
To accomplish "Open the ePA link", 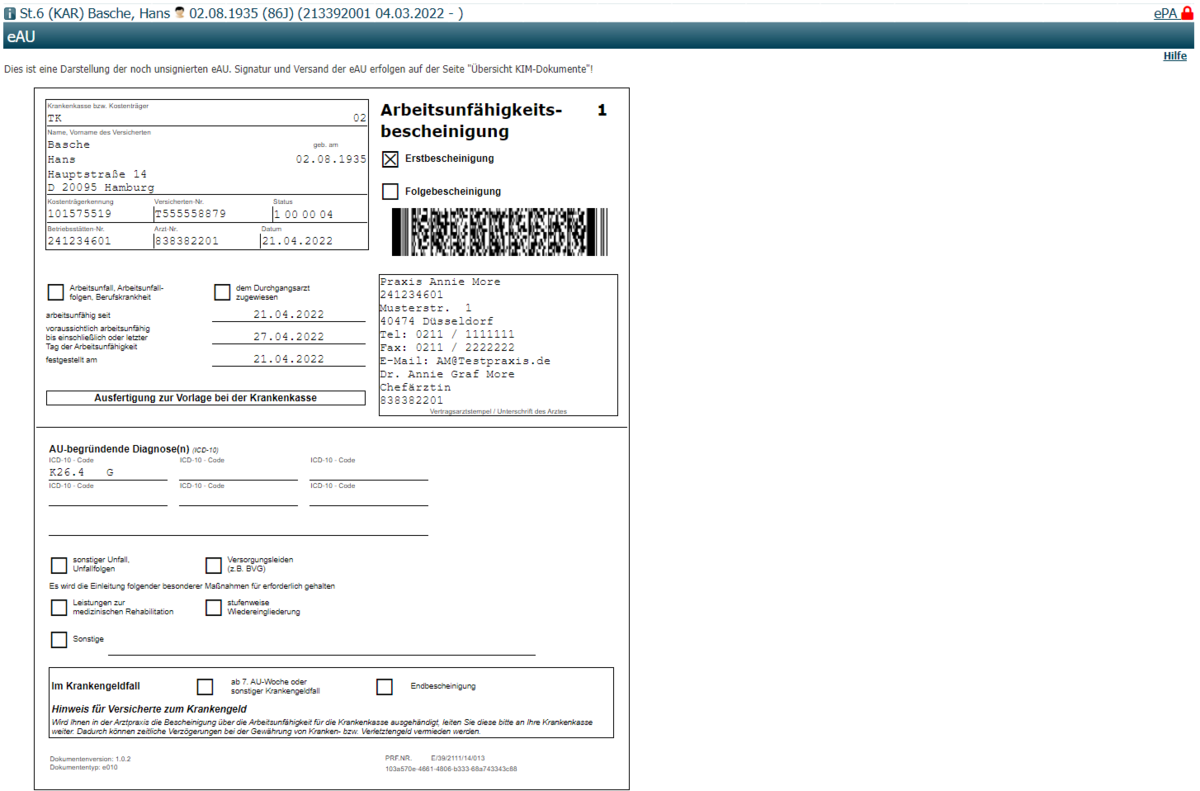I will (x=1166, y=13).
